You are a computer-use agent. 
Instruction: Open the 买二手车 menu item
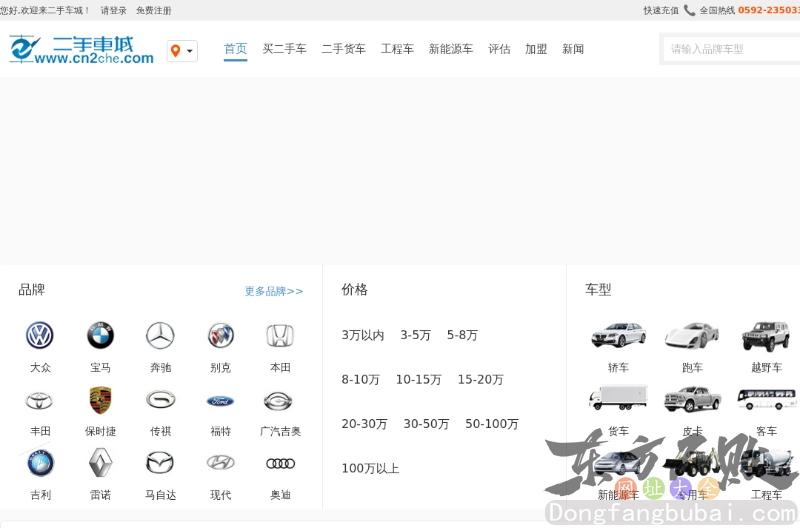[284, 49]
